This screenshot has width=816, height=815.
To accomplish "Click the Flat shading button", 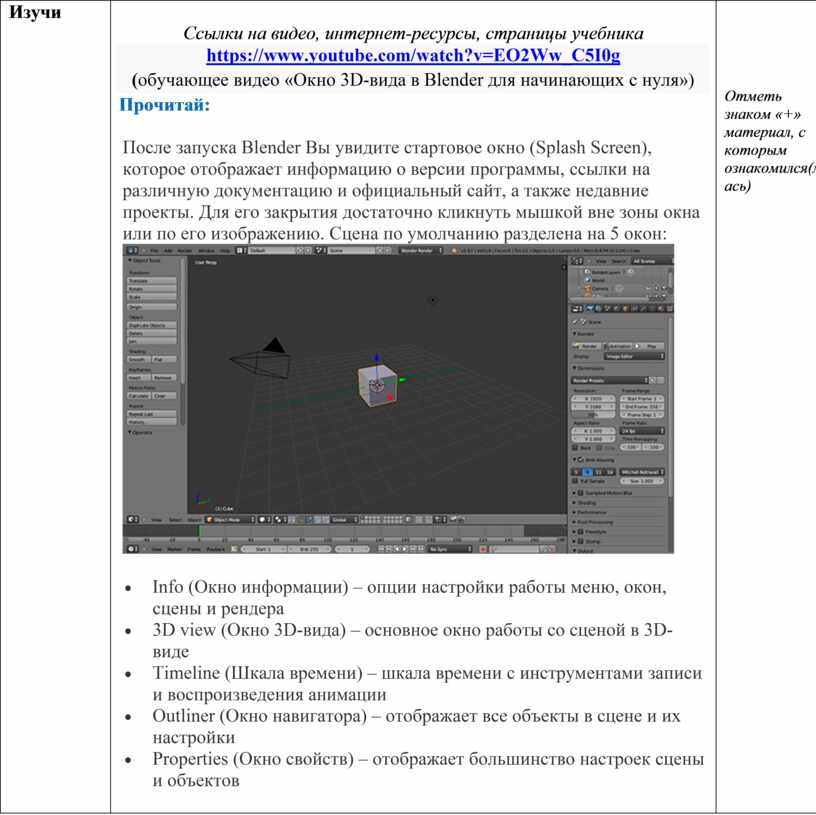I will point(164,359).
